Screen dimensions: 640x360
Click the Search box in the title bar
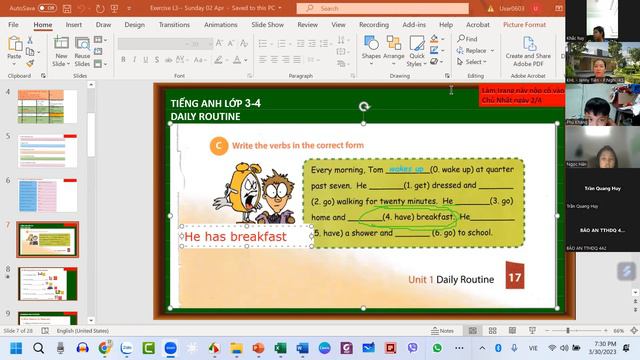pyautogui.click(x=382, y=8)
